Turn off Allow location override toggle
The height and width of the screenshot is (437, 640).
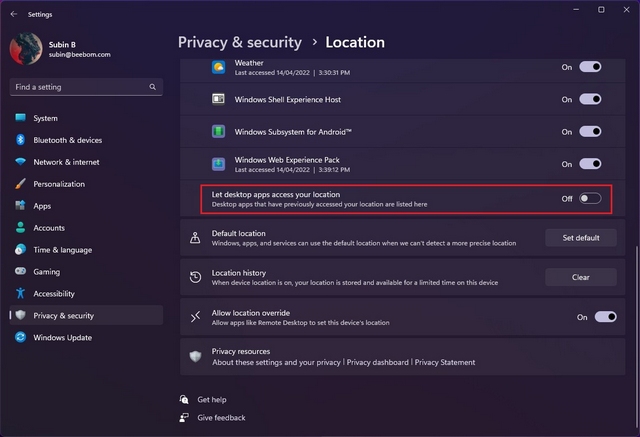605,317
